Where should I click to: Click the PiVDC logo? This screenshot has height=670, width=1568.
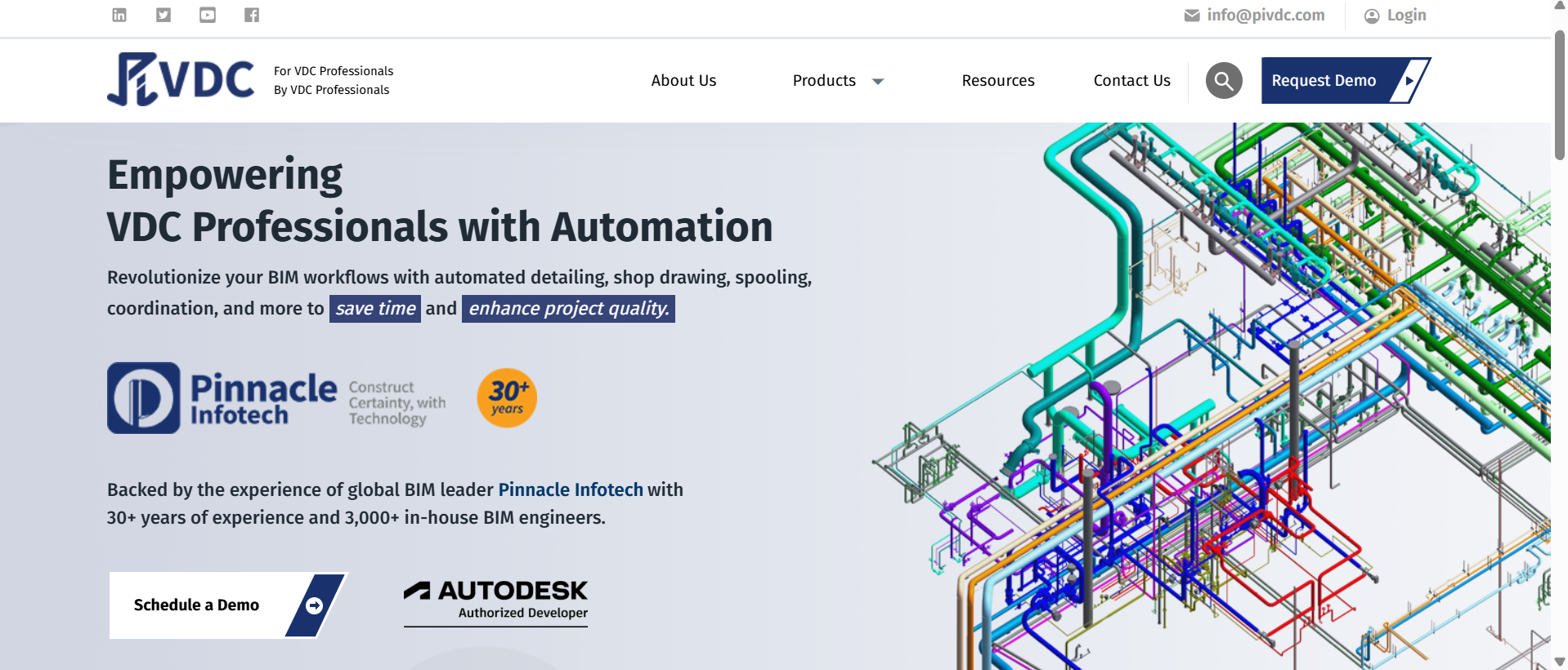click(x=181, y=79)
